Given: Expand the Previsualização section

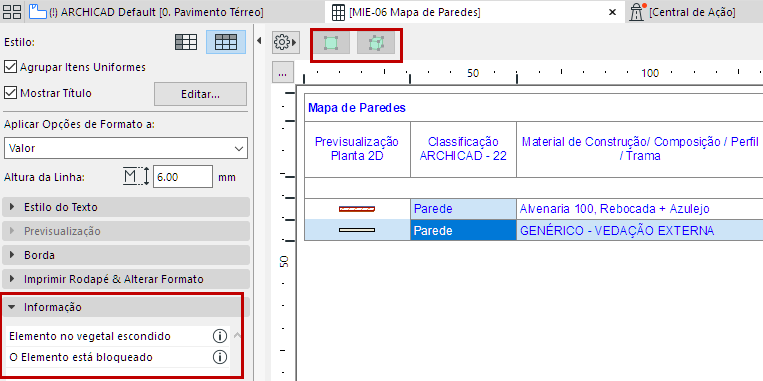Looking at the screenshot, I should [126, 231].
